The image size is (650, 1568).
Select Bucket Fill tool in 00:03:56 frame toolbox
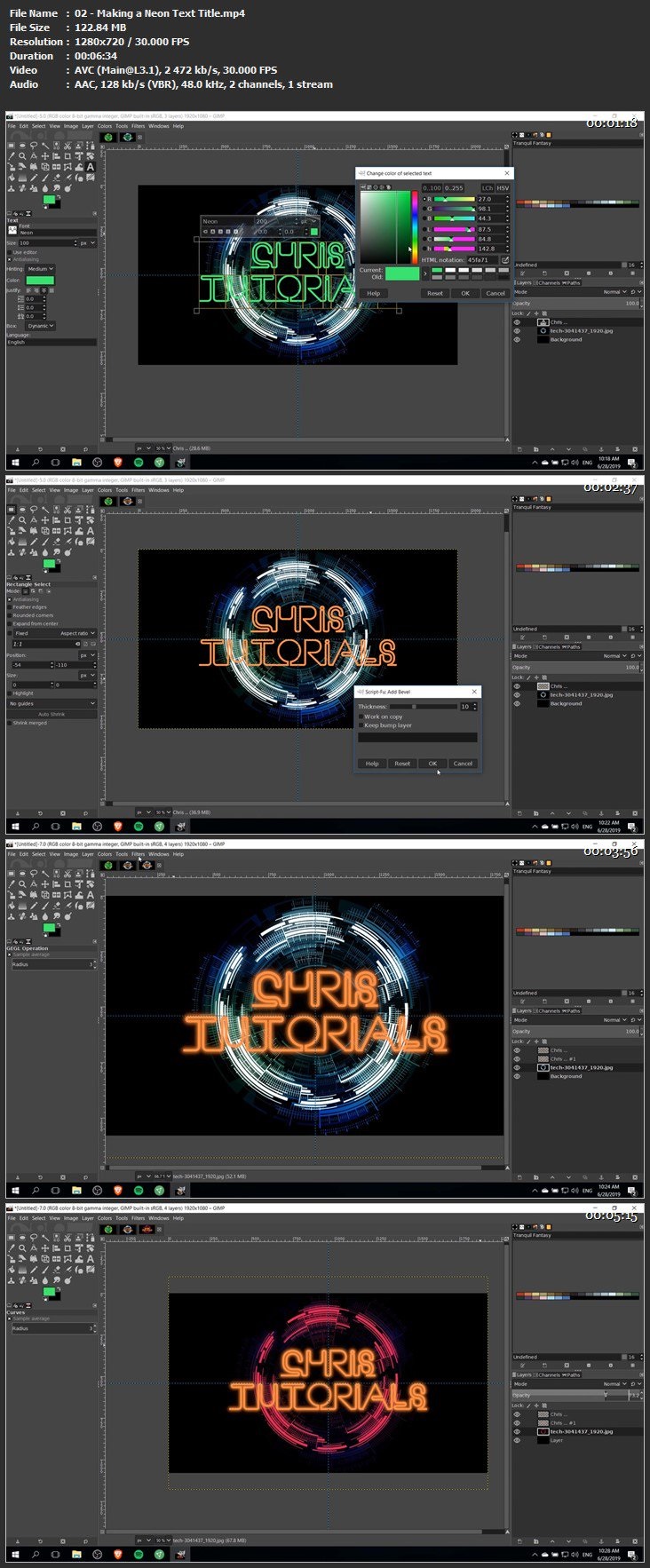tap(11, 905)
